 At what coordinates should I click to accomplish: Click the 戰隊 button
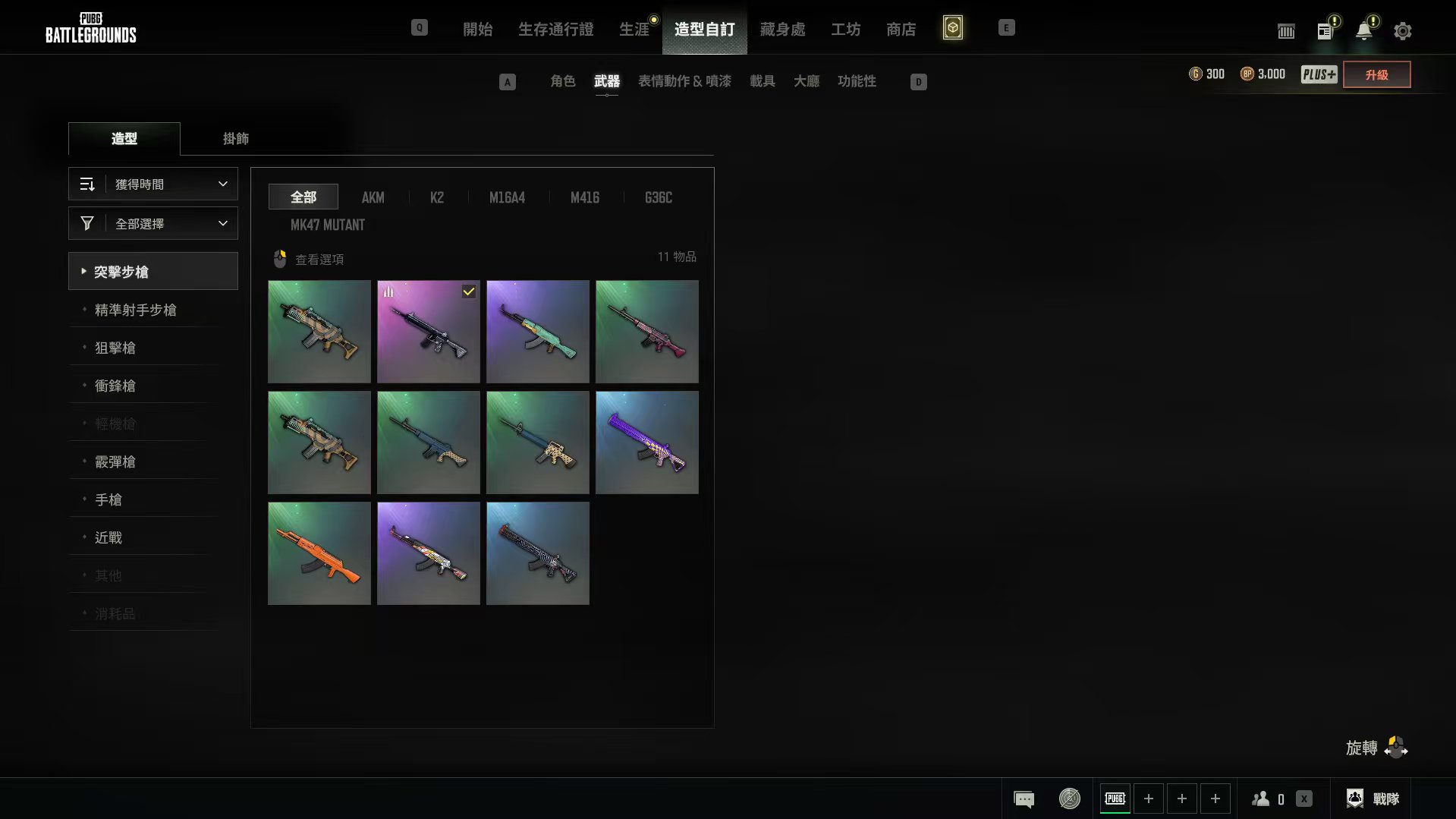1374,799
